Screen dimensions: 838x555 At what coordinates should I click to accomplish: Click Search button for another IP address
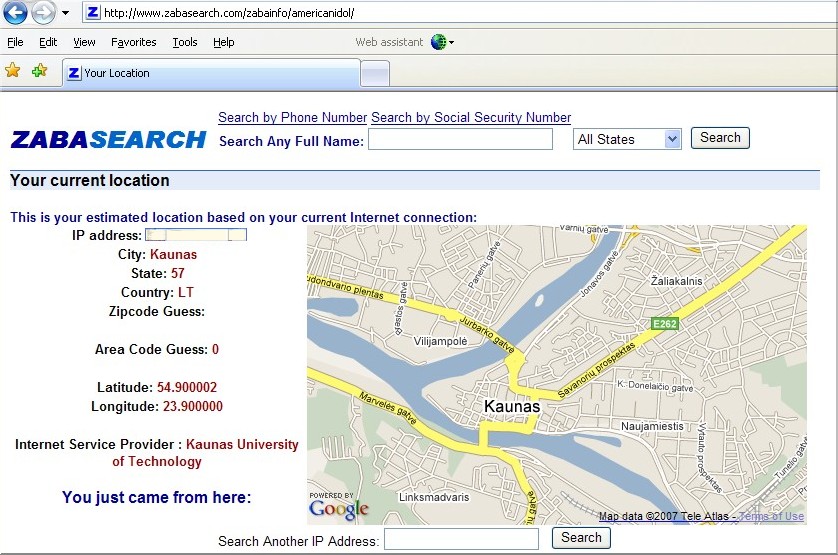coord(581,537)
